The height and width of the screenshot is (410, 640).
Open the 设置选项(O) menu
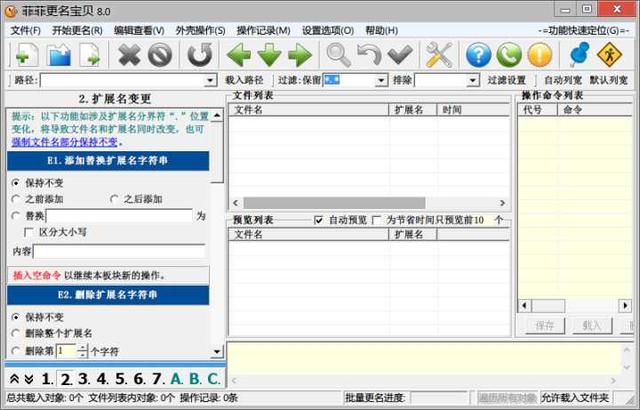[328, 31]
